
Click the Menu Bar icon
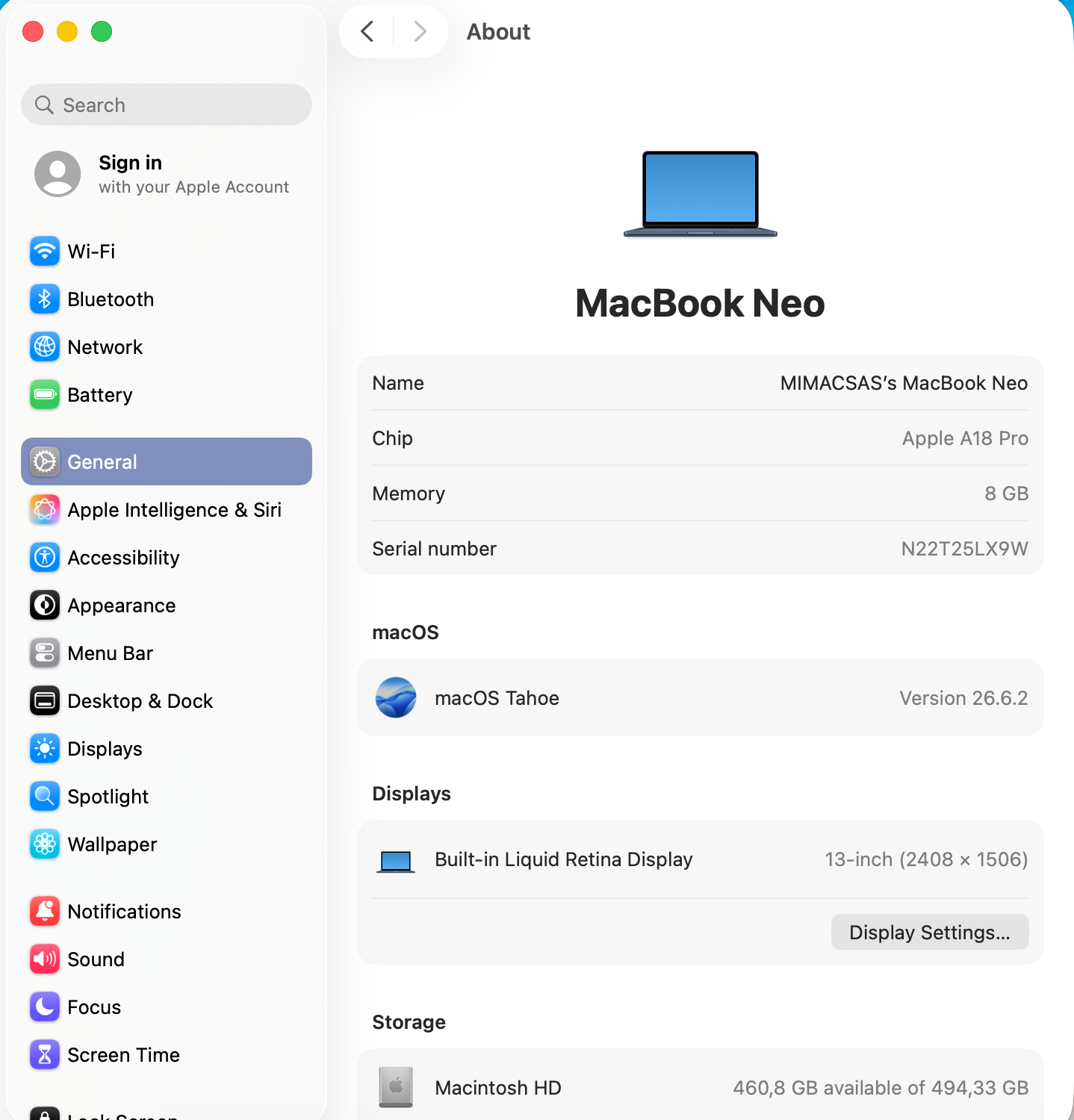45,653
